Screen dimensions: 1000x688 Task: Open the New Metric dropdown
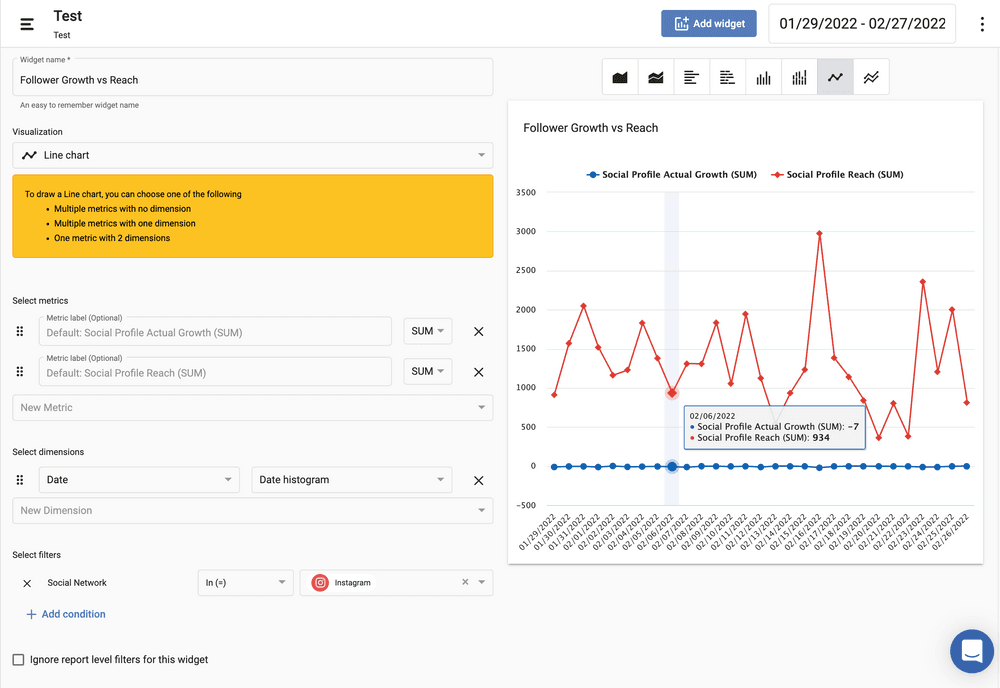pyautogui.click(x=252, y=408)
